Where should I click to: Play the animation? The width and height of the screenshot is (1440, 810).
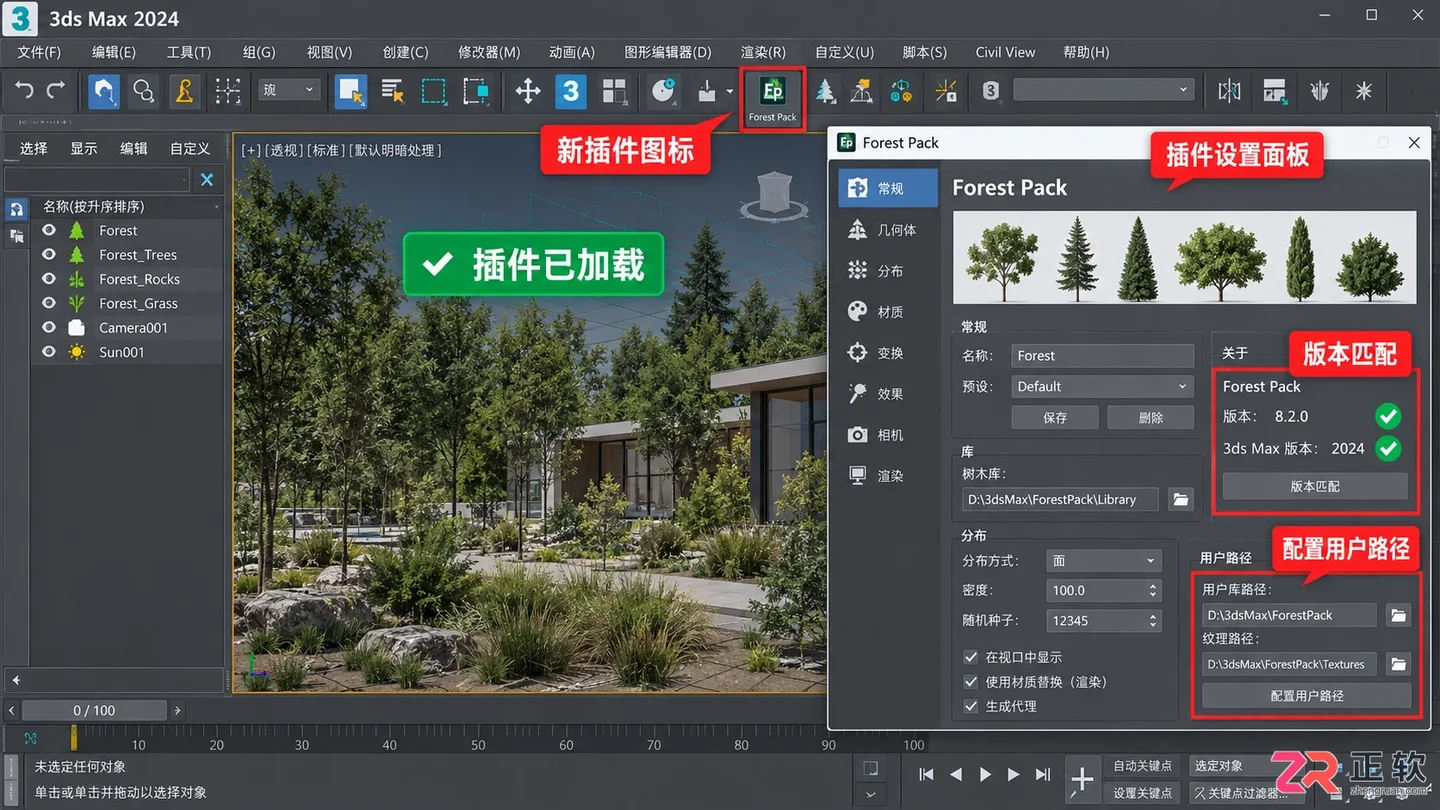click(x=985, y=774)
